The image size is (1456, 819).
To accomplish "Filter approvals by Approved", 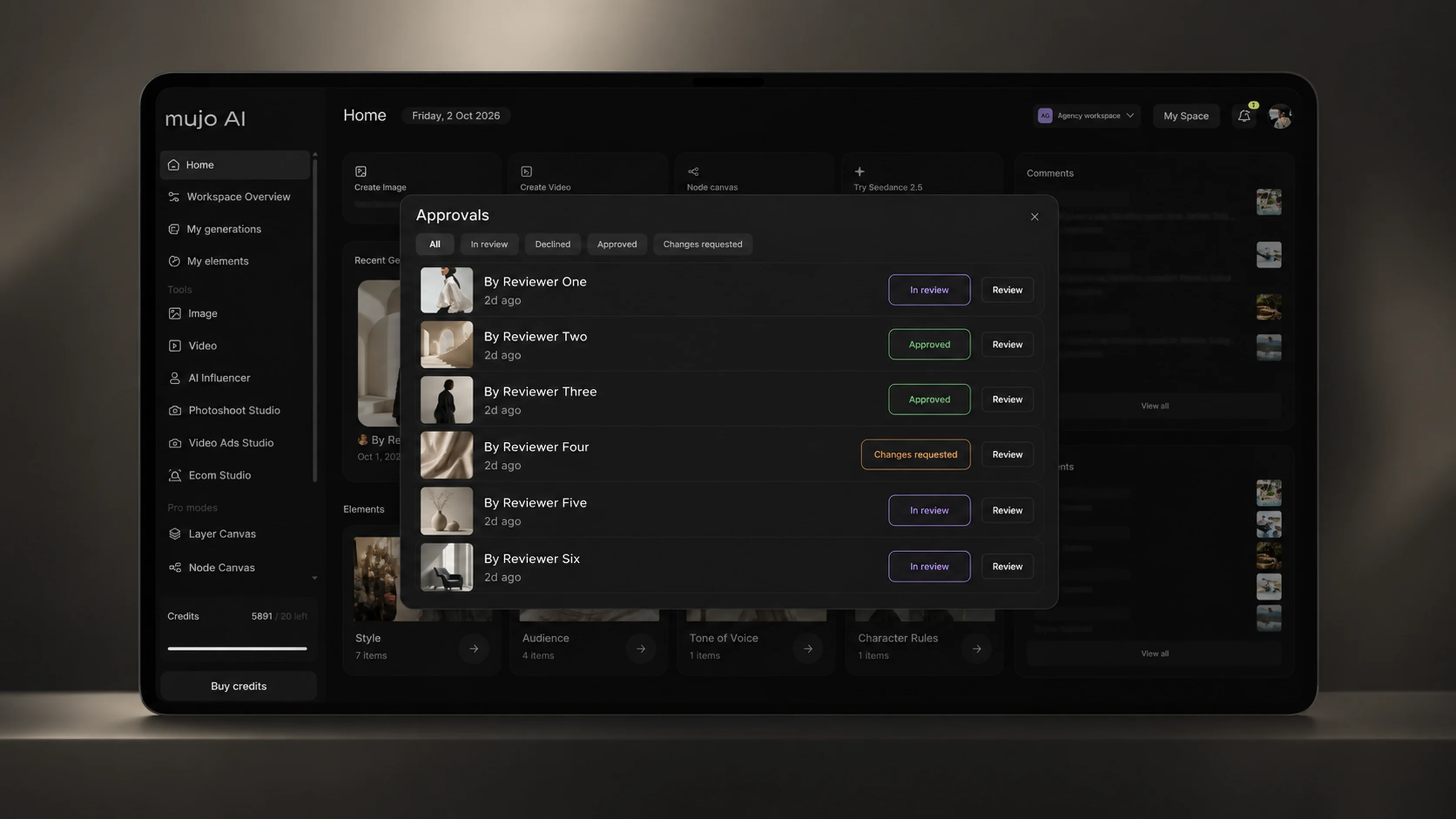I will [617, 244].
